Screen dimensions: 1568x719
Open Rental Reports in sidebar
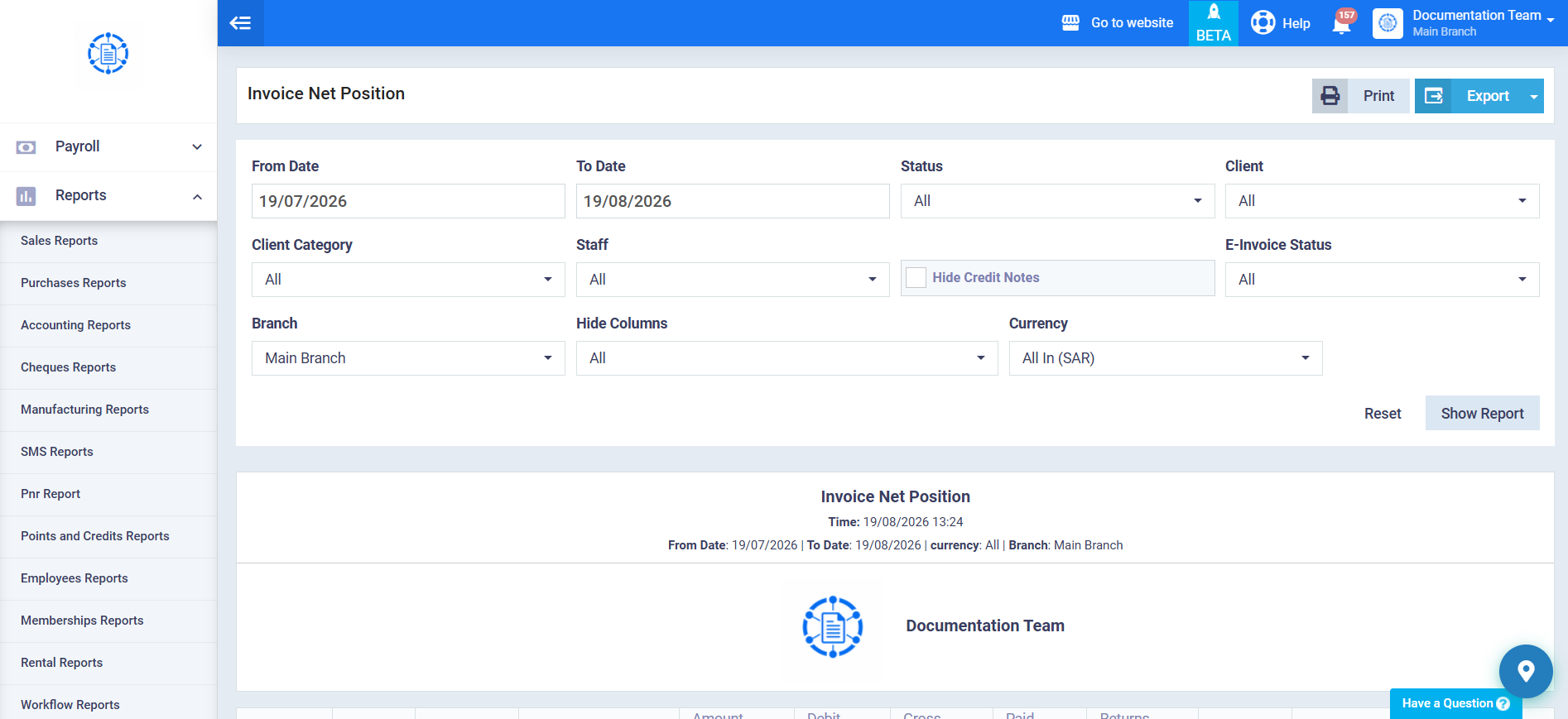[108, 663]
